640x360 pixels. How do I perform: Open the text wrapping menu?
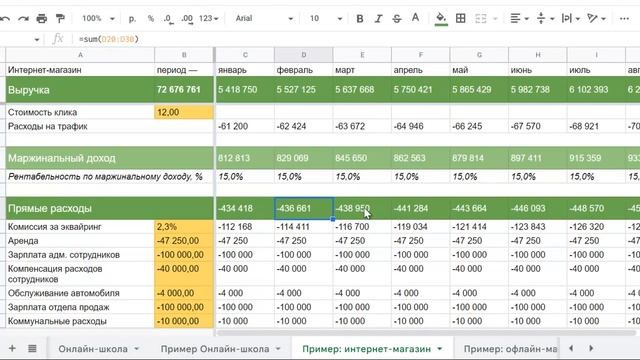click(x=571, y=18)
